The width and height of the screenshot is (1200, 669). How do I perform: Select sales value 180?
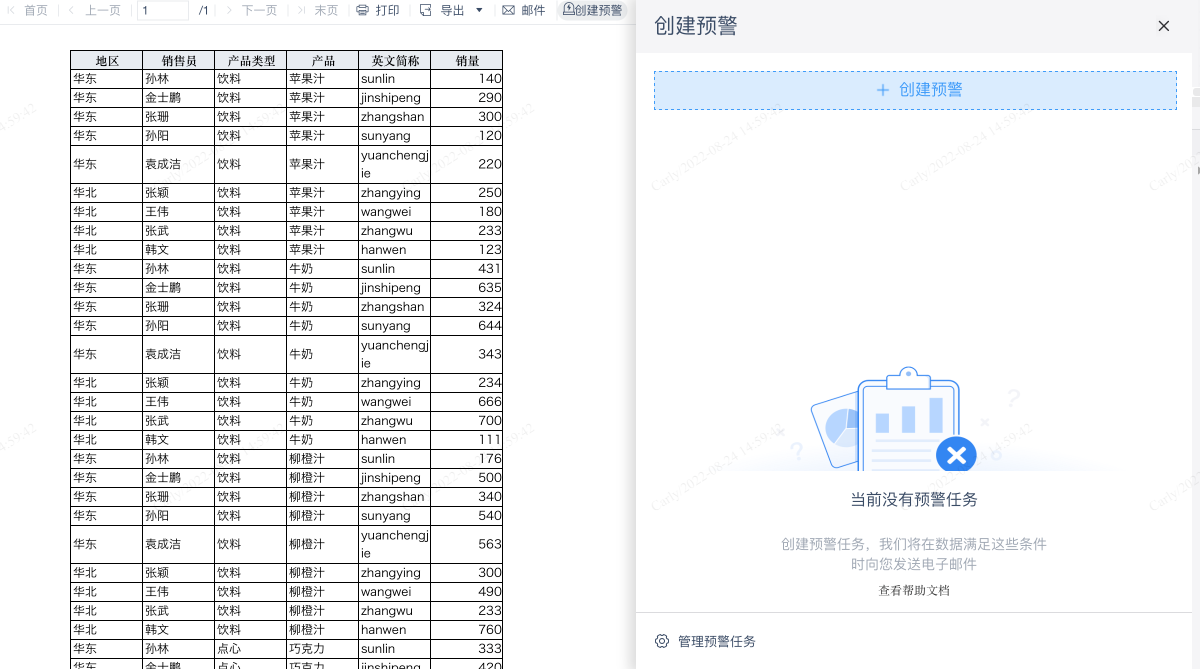pyautogui.click(x=467, y=212)
